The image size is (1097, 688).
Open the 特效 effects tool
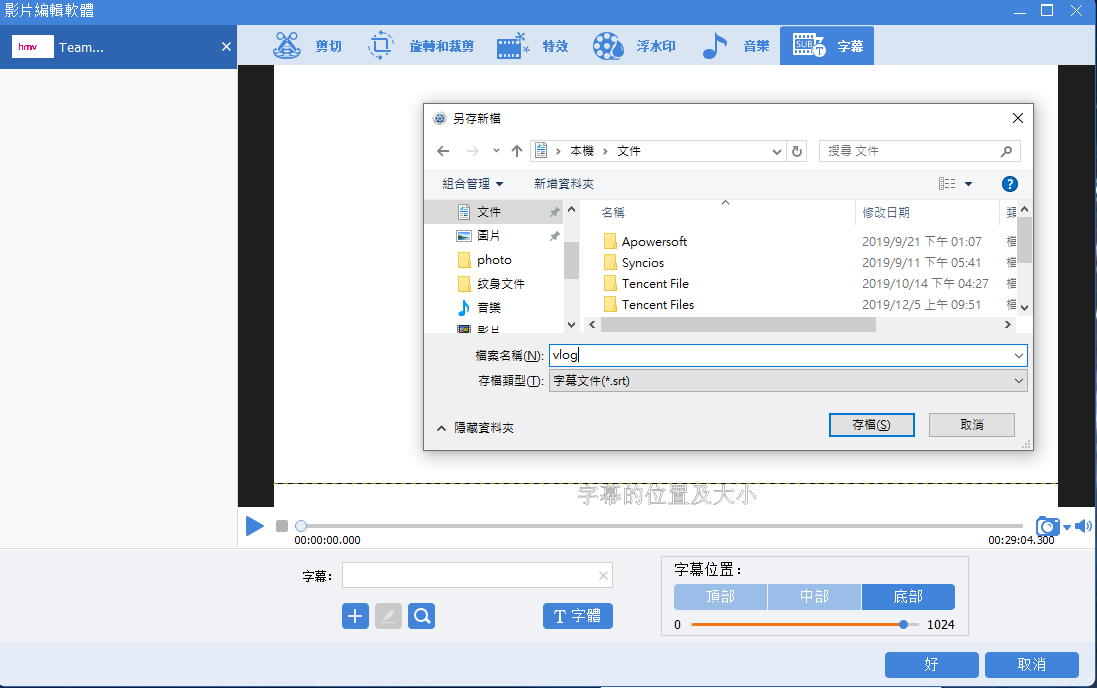[532, 46]
